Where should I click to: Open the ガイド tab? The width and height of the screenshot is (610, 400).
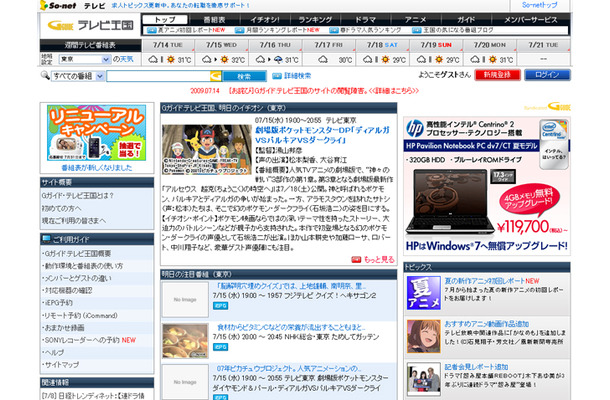tap(466, 19)
